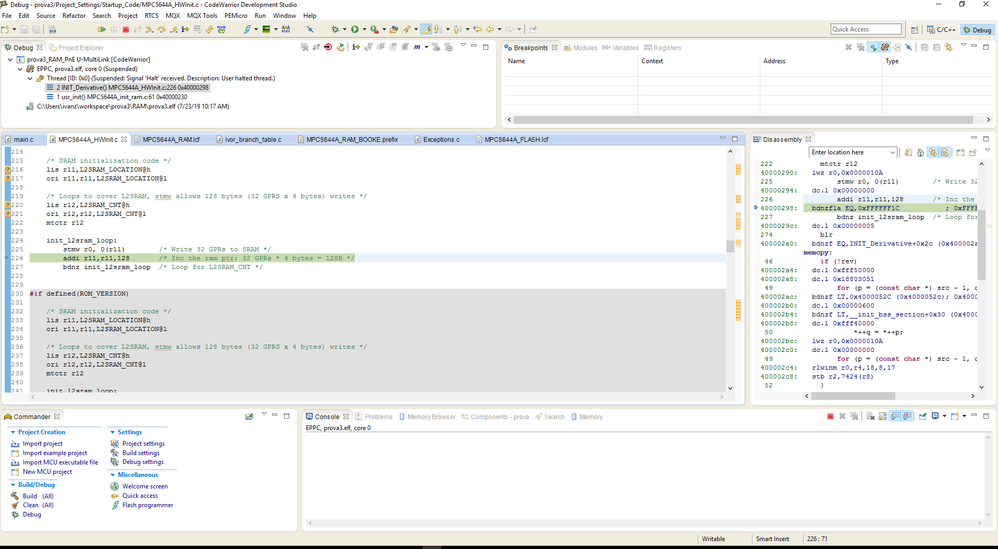Image resolution: width=998 pixels, height=549 pixels.
Task: Click the Print icon in main toolbar
Action: [52, 29]
